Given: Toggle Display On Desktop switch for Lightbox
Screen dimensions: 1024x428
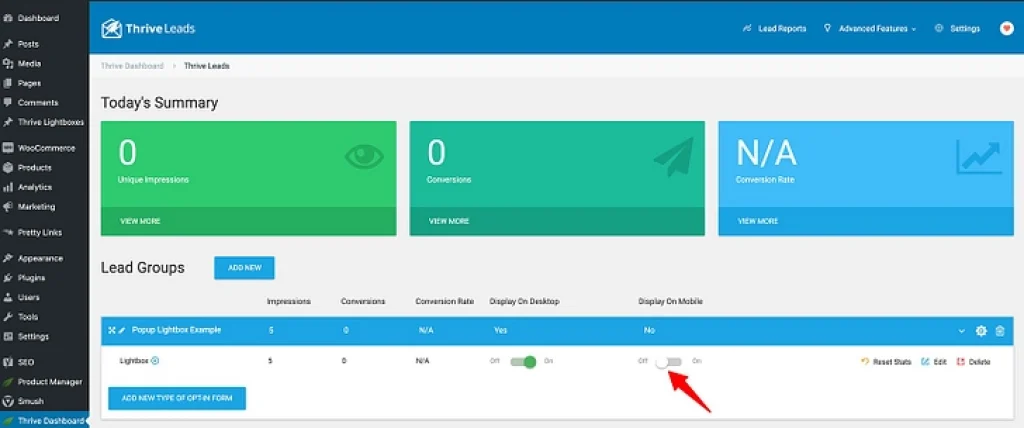Looking at the screenshot, I should pos(522,362).
